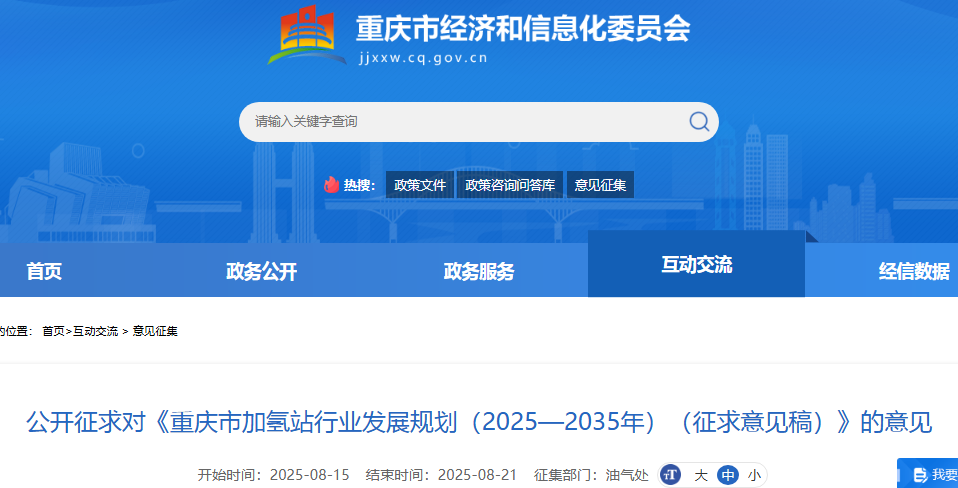Click 首页 in the breadcrumb path
The height and width of the screenshot is (488, 958).
pyautogui.click(x=53, y=331)
